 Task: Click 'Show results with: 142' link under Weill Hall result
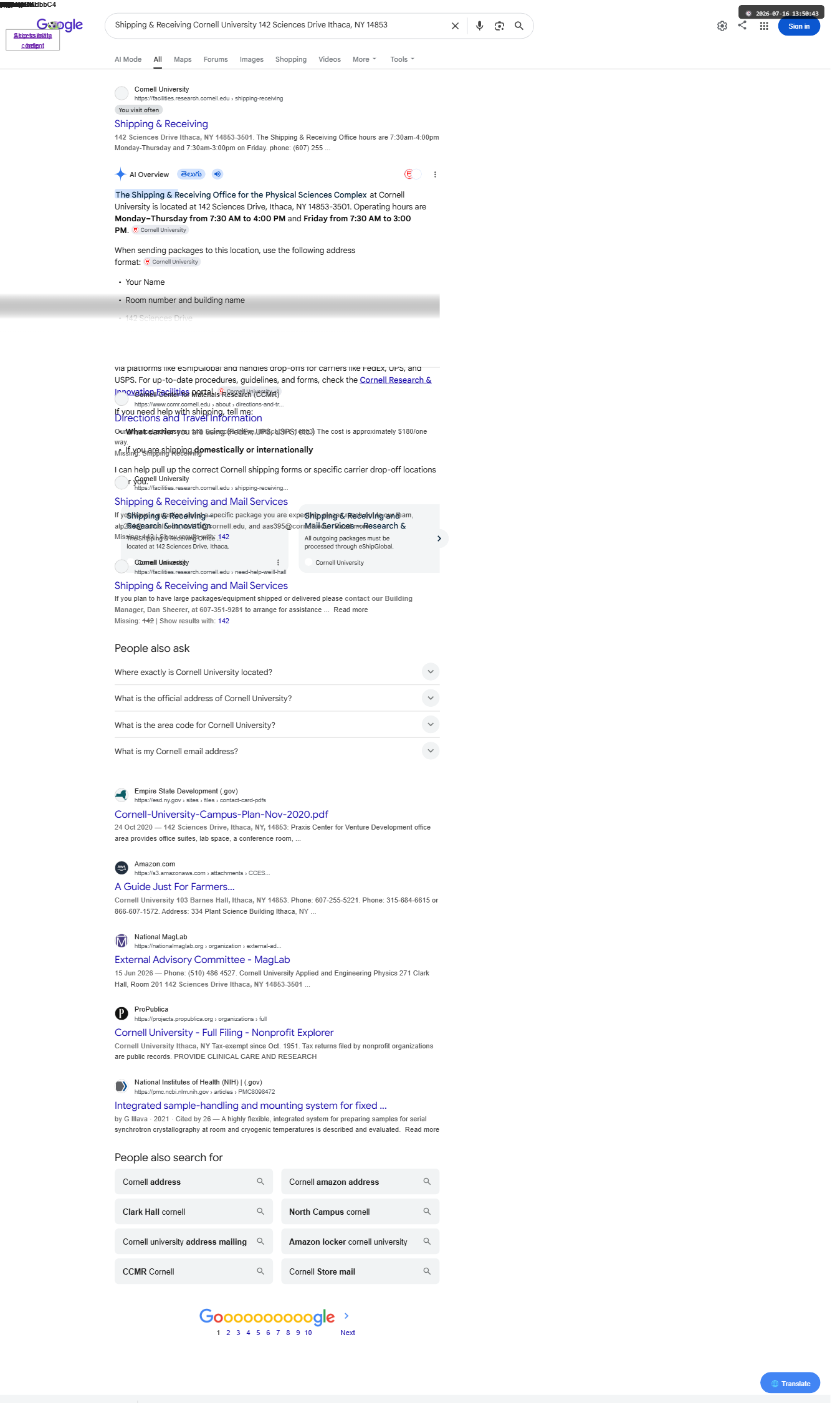point(194,621)
